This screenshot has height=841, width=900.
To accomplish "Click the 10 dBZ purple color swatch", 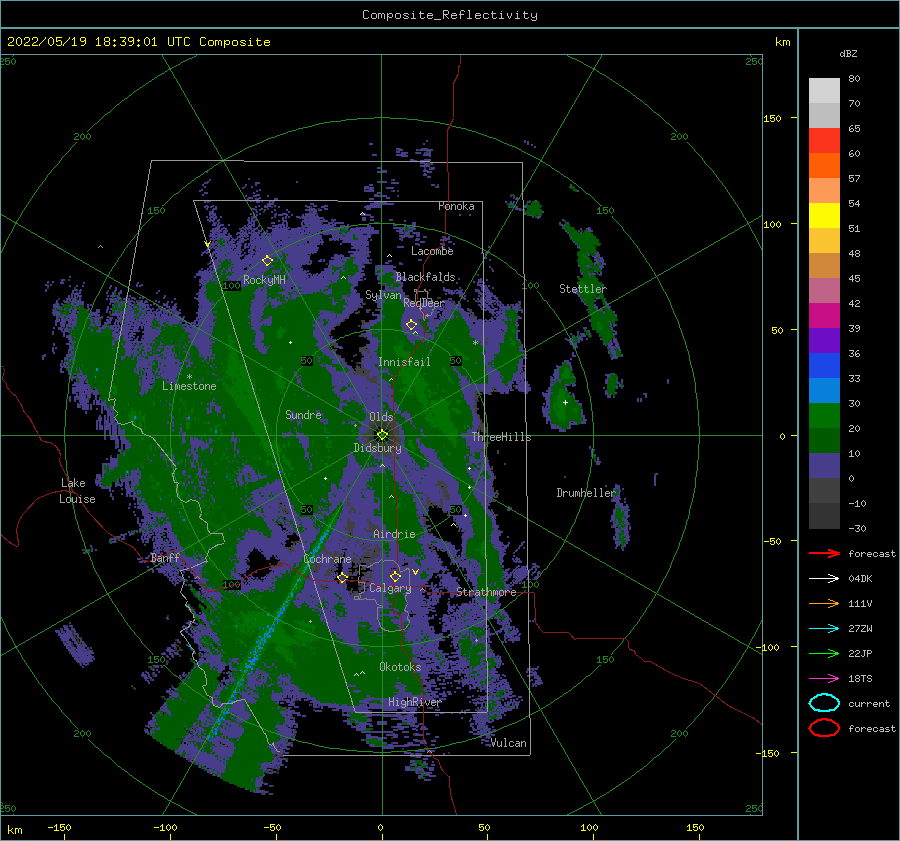I will pos(824,465).
